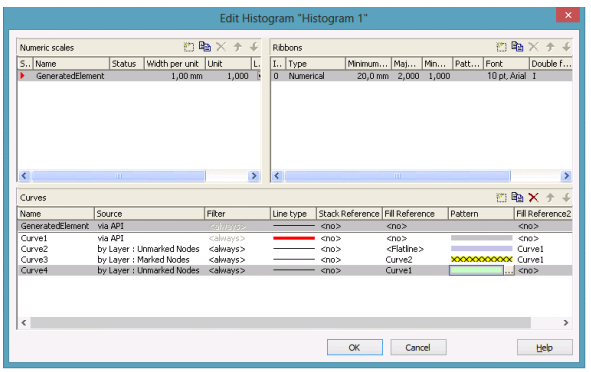Viewport: 591px width, 372px height.
Task: Open pattern editor ellipsis button for Curve4
Action: (x=509, y=270)
